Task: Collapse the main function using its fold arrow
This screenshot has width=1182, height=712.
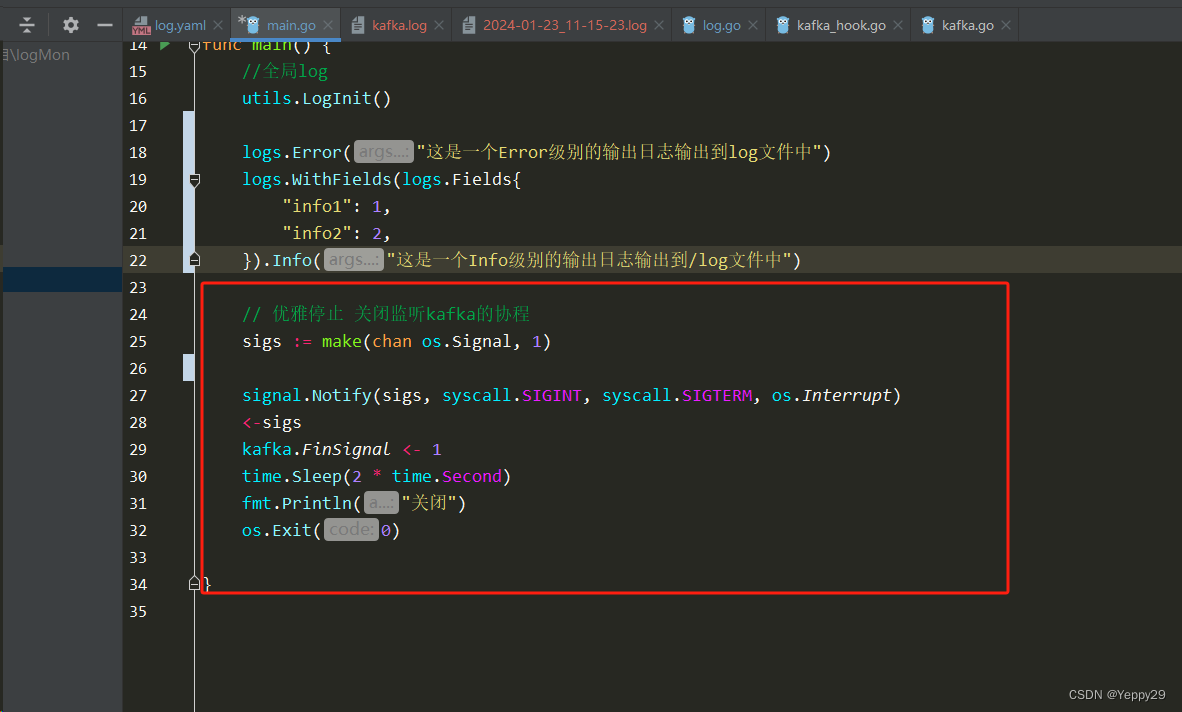Action: (x=195, y=44)
